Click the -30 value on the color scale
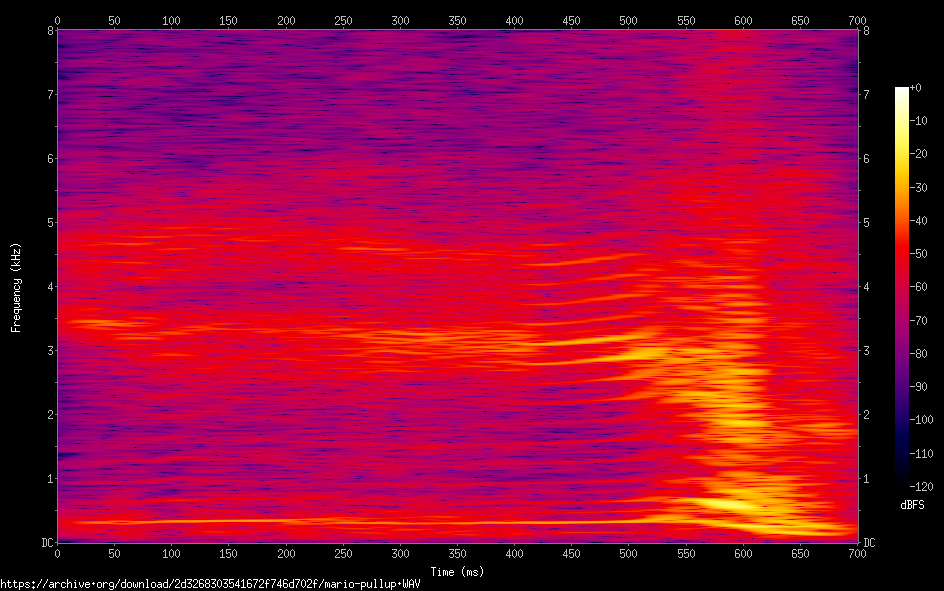This screenshot has width=944, height=591. pos(918,189)
